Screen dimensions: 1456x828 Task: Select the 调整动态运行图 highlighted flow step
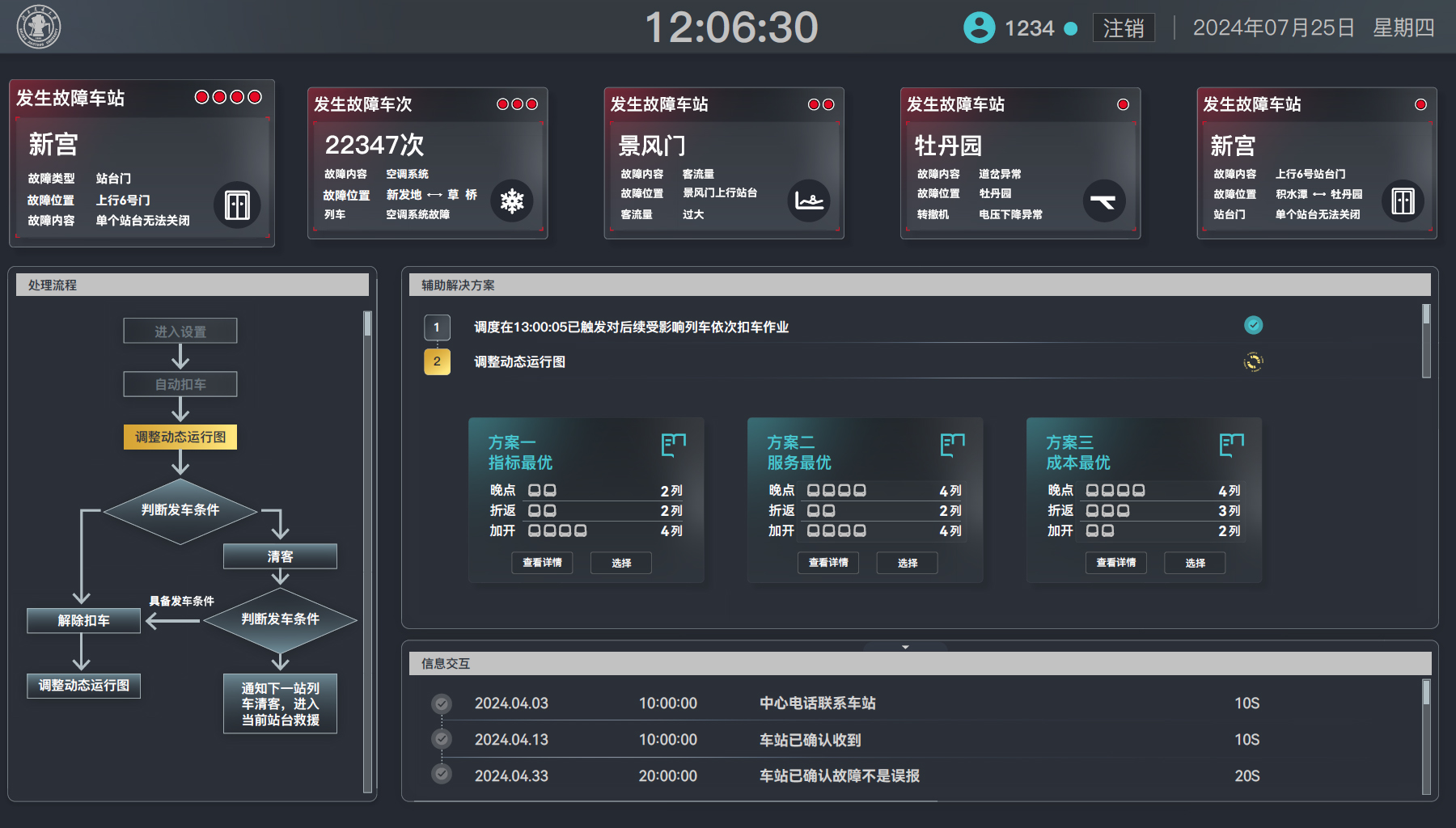[180, 437]
